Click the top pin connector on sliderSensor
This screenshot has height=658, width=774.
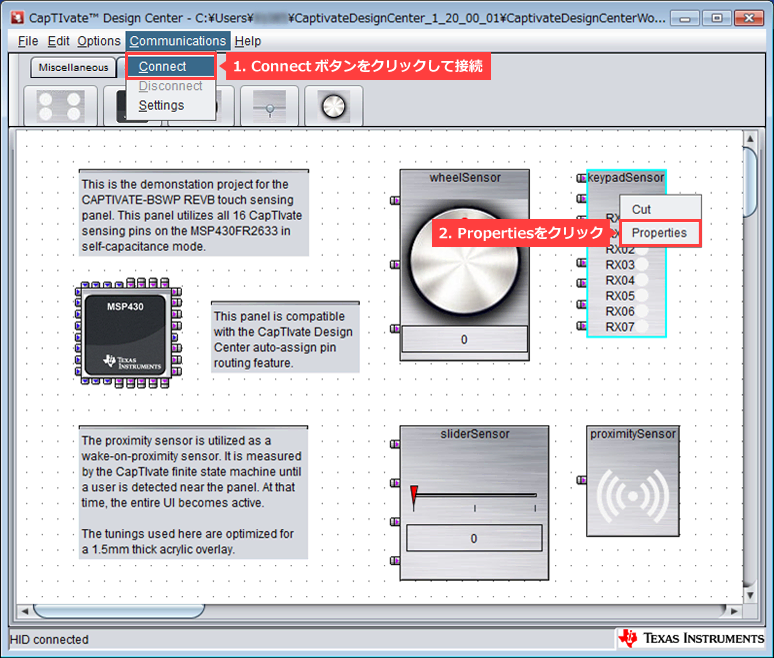coord(395,444)
